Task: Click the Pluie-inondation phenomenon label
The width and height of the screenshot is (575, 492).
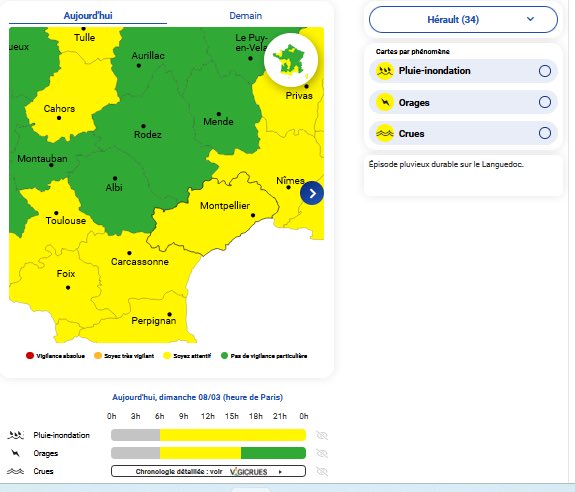Action: click(435, 71)
